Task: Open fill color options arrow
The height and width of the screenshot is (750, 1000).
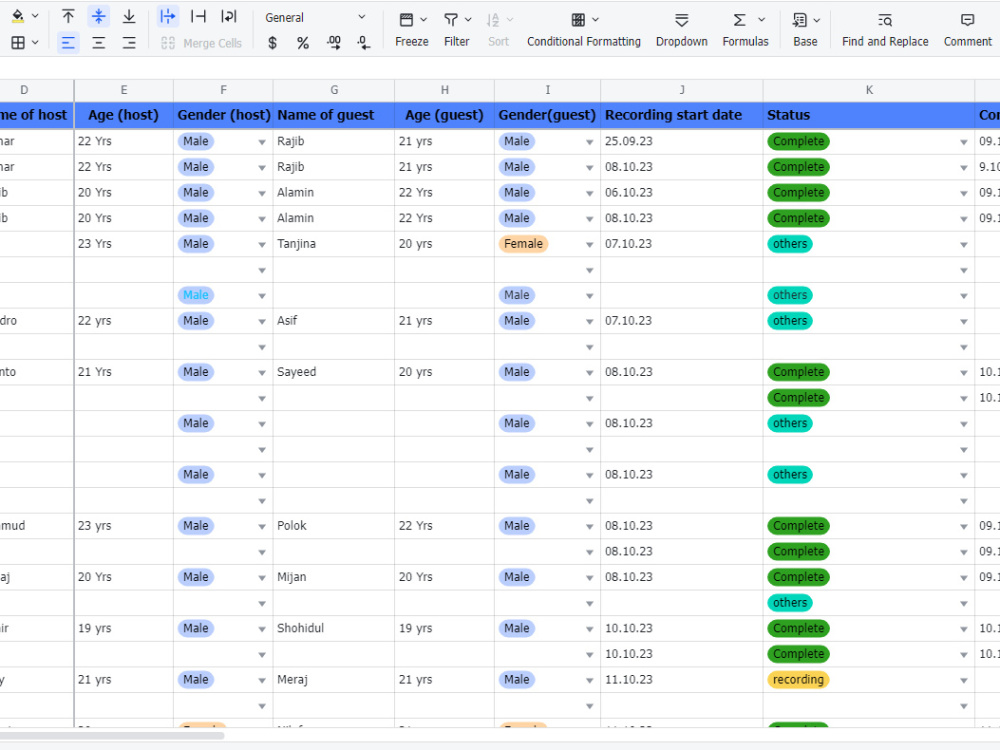Action: coord(36,17)
